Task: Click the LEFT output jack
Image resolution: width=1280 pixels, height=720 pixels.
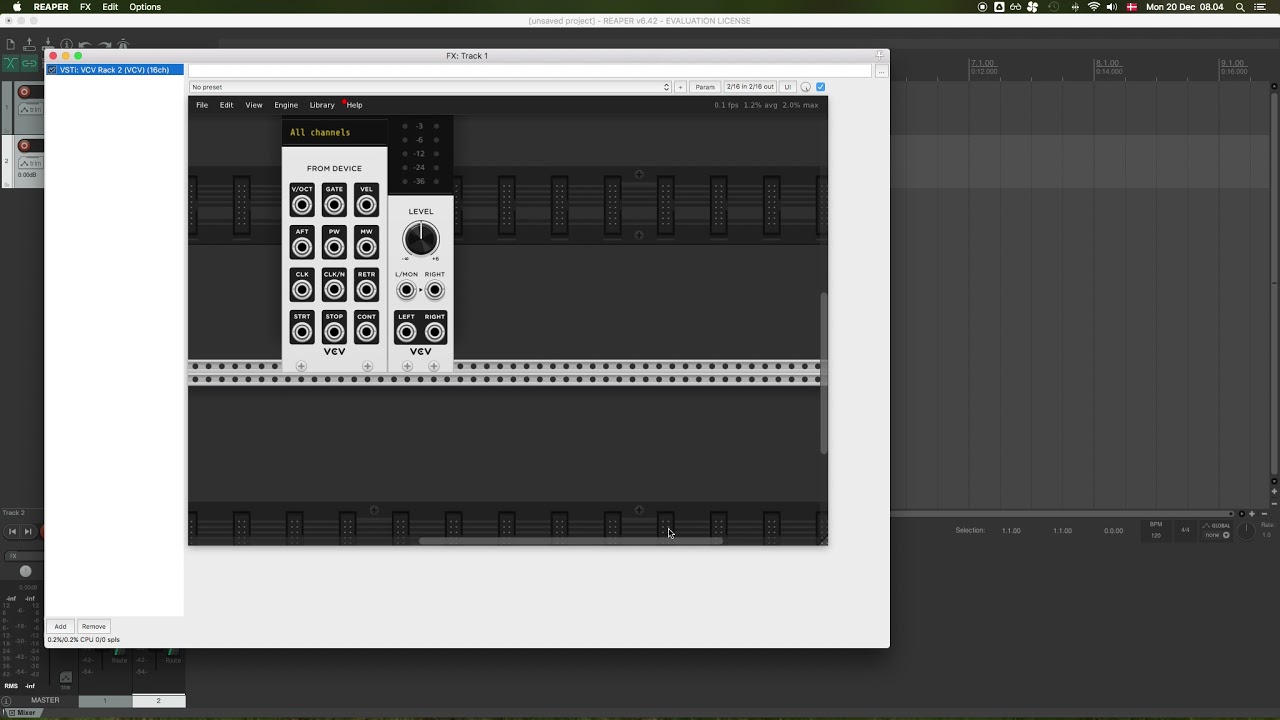Action: 406,332
